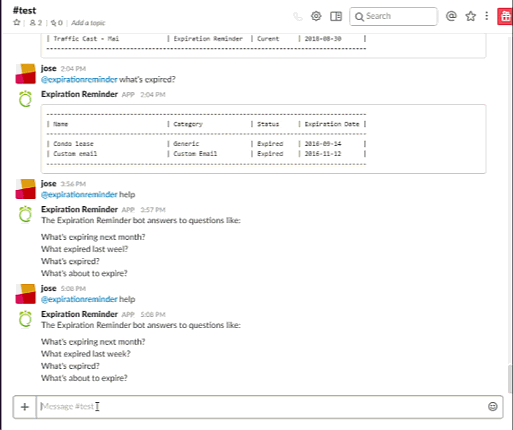This screenshot has height=430, width=513.
Task: Start a call with the phone icon
Action: (x=298, y=16)
